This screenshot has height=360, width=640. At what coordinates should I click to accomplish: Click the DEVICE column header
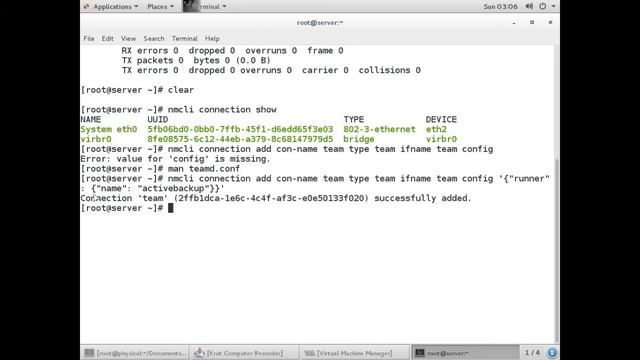click(441, 120)
